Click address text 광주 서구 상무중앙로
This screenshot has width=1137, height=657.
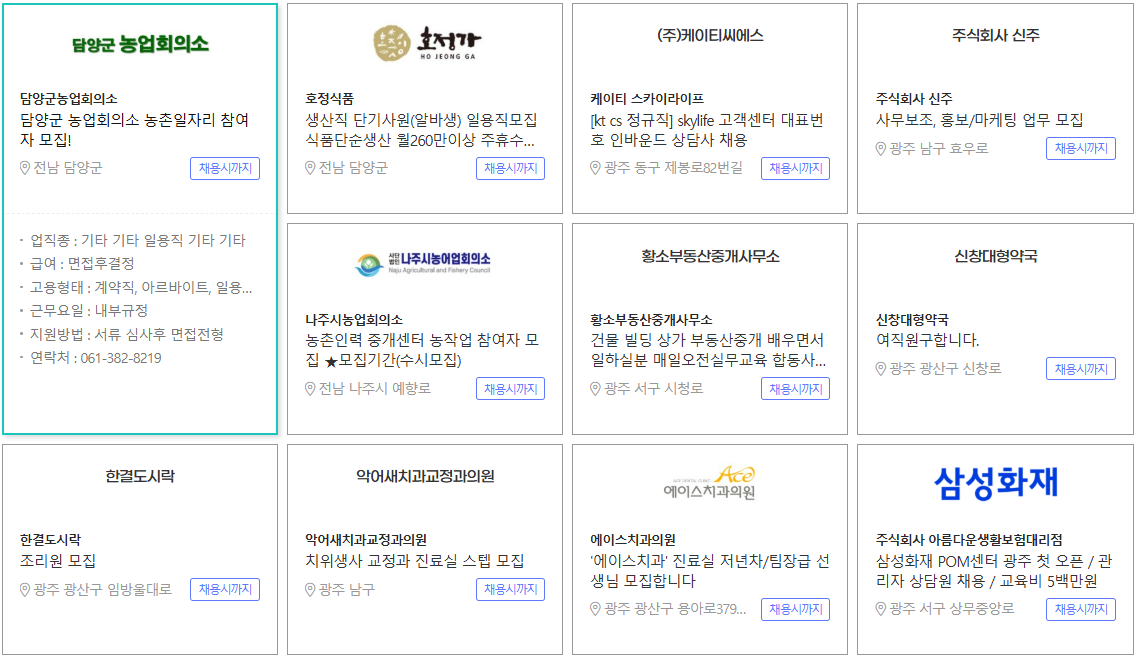952,610
